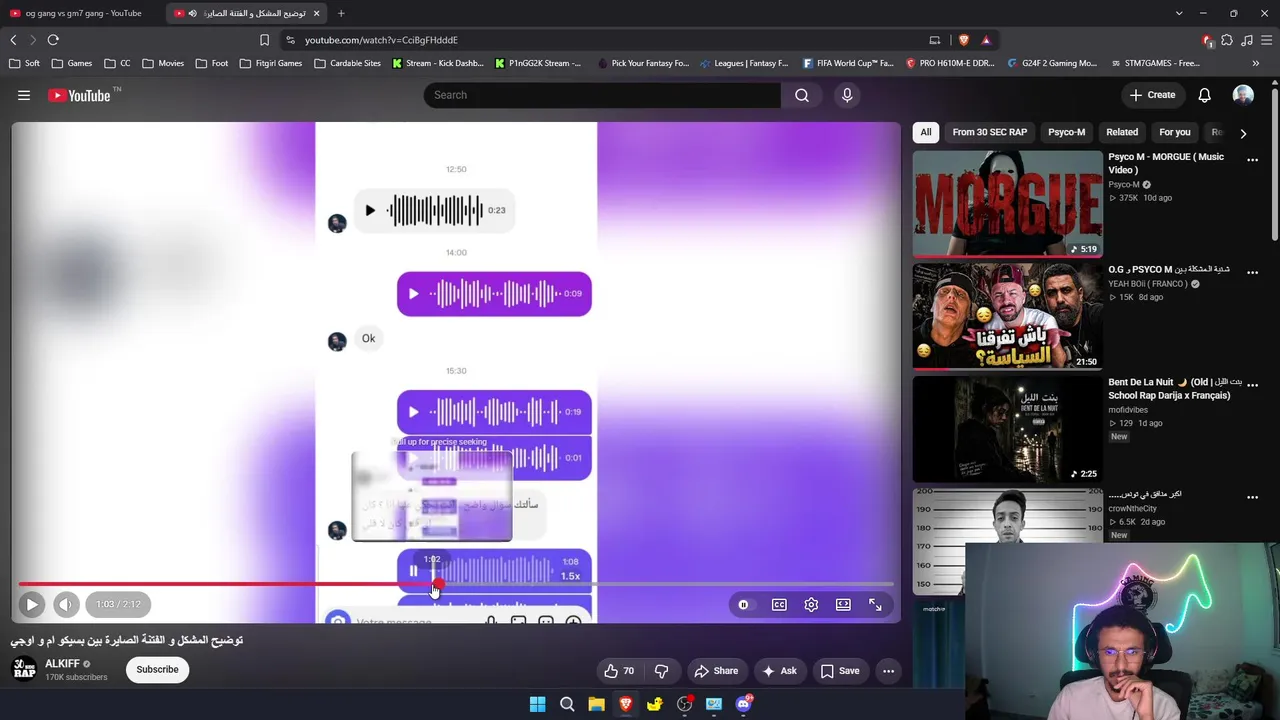Screen dimensions: 1280x720
Task: Open Brave Rewards triangle icon
Action: [x=986, y=40]
